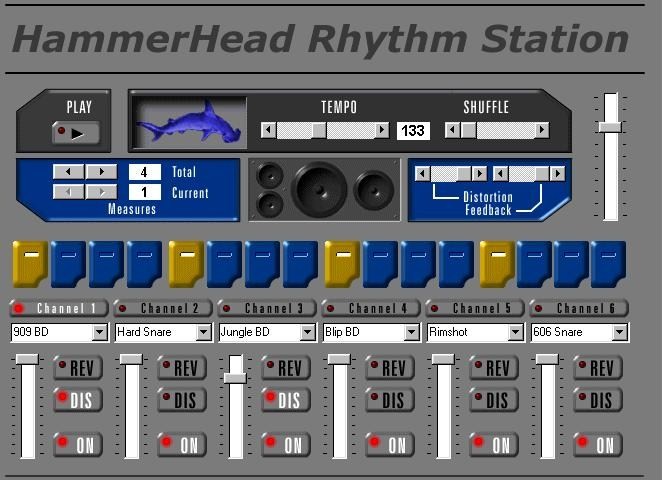Viewport: 662px width, 480px height.
Task: Click the Total measures field showing 4
Action: click(x=144, y=172)
